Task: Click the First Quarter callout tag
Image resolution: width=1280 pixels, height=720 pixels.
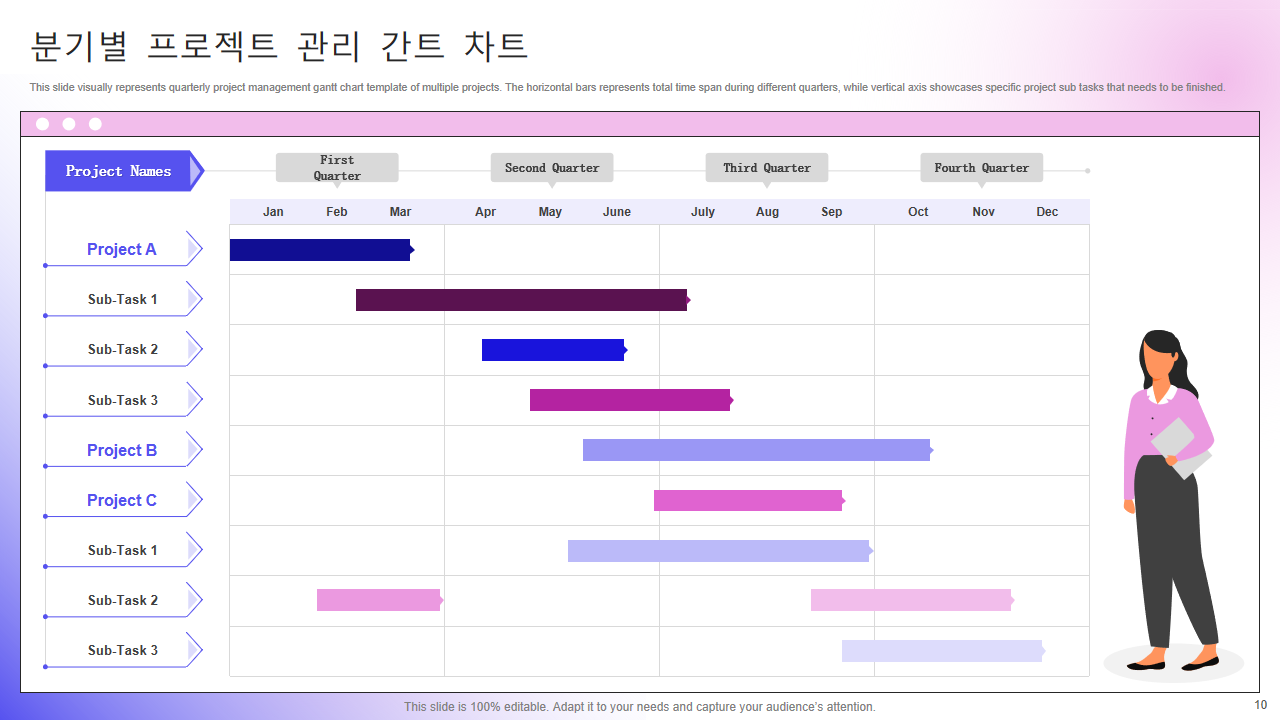Action: click(337, 168)
